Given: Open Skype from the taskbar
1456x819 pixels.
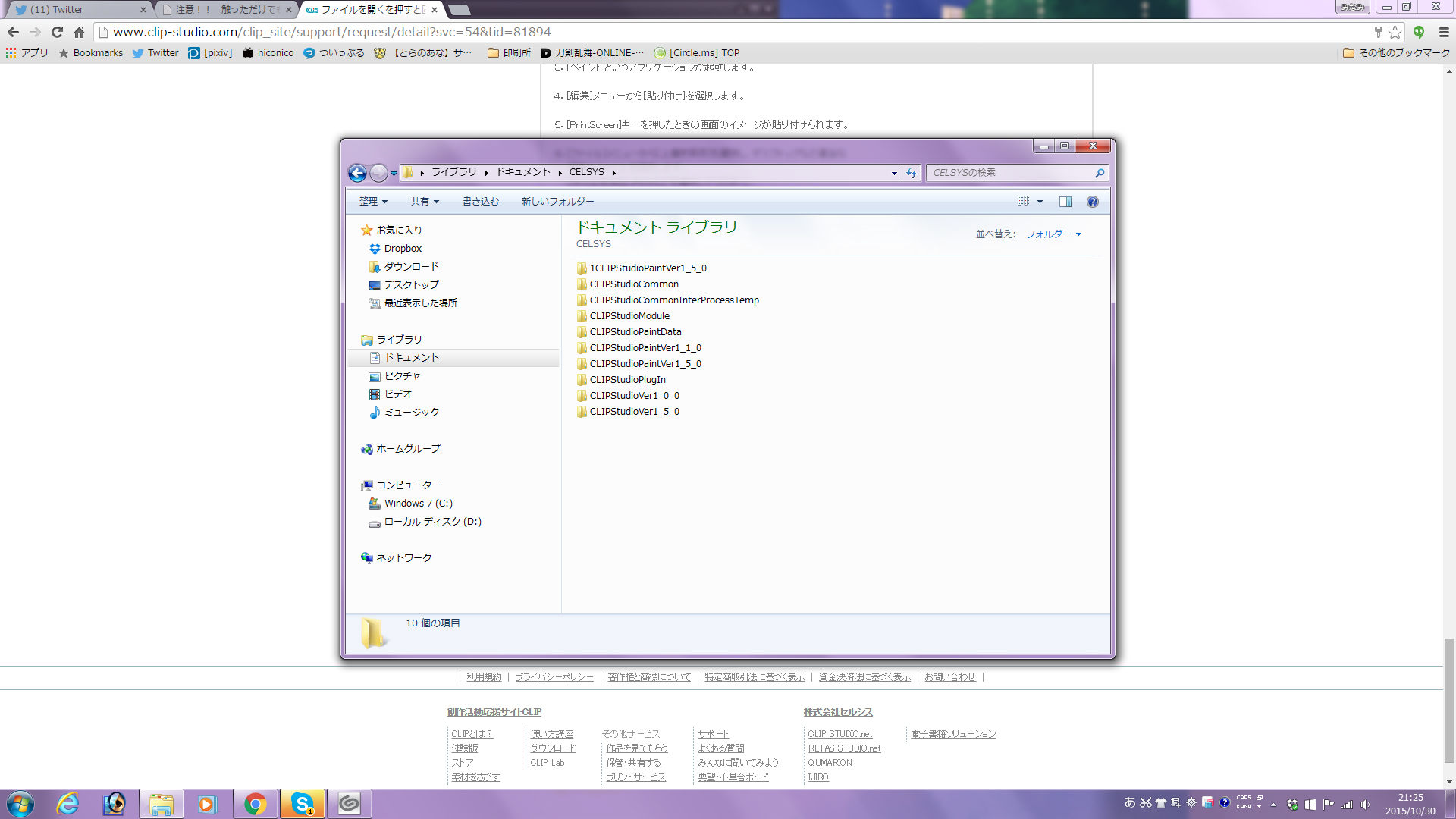Looking at the screenshot, I should [303, 804].
